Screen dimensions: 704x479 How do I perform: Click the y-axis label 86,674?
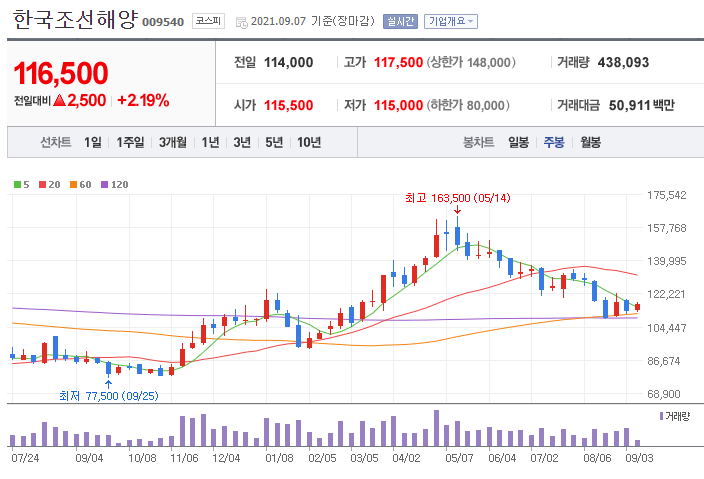pyautogui.click(x=664, y=361)
